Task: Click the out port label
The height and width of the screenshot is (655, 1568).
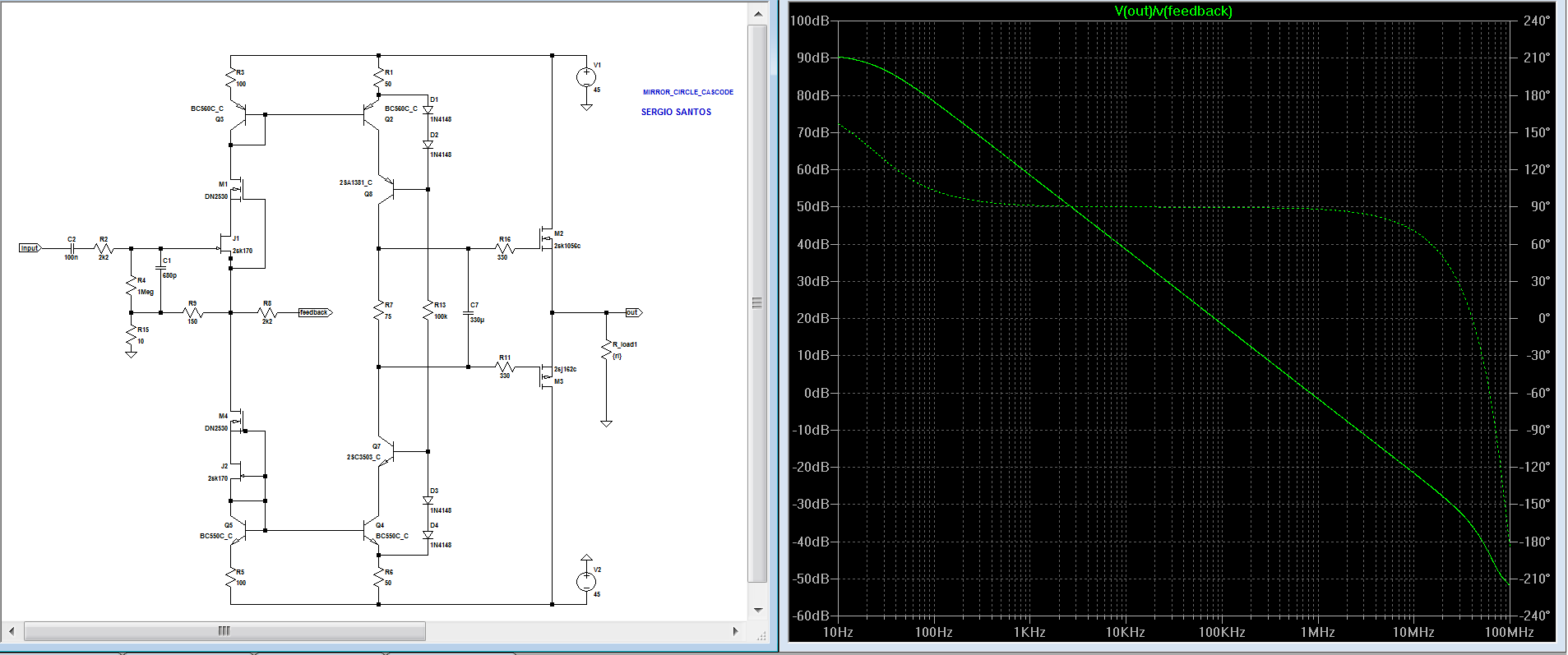Action: 633,312
